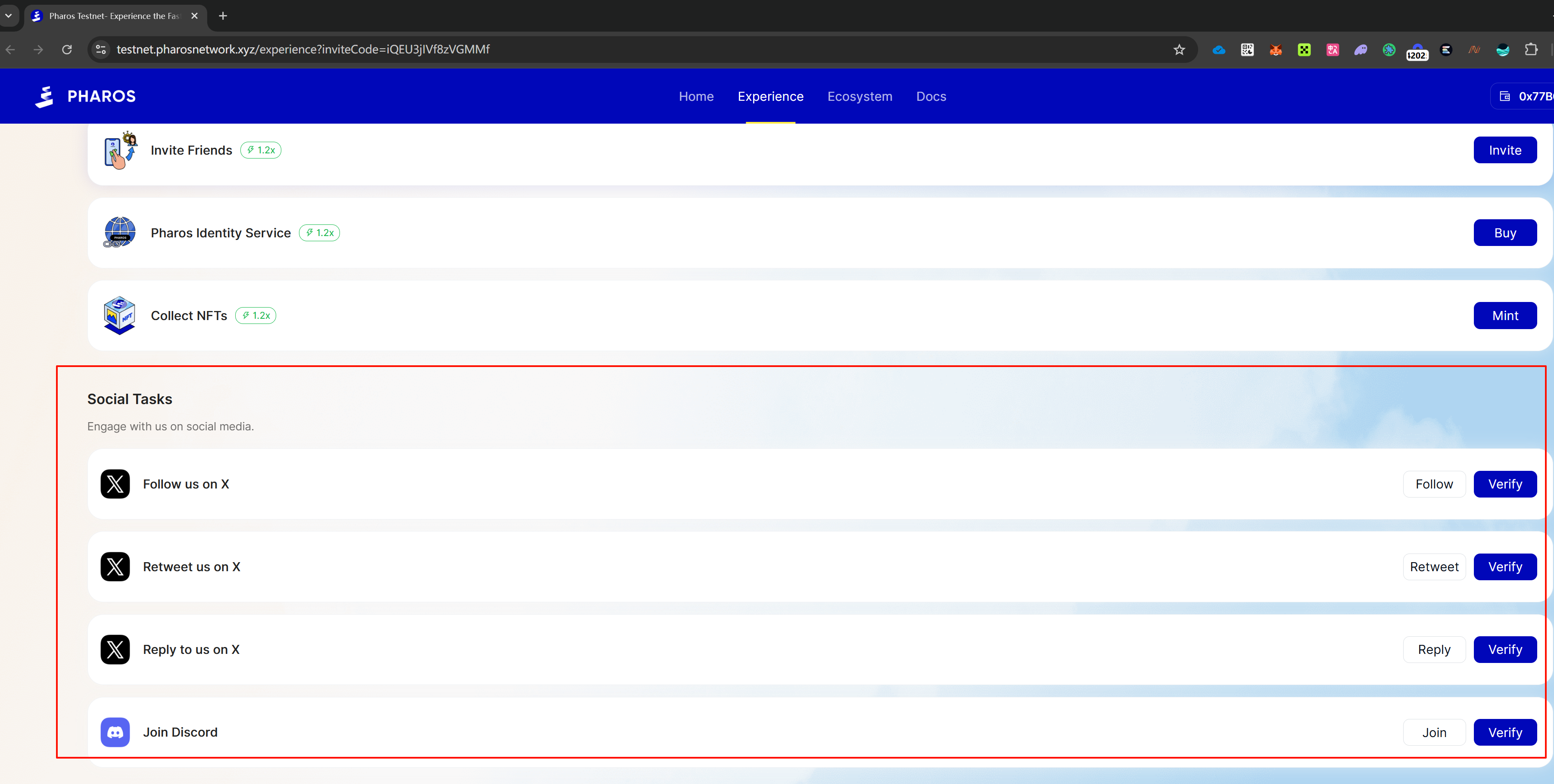The image size is (1554, 784).
Task: Bookmark this page with the star icon
Action: (1179, 50)
